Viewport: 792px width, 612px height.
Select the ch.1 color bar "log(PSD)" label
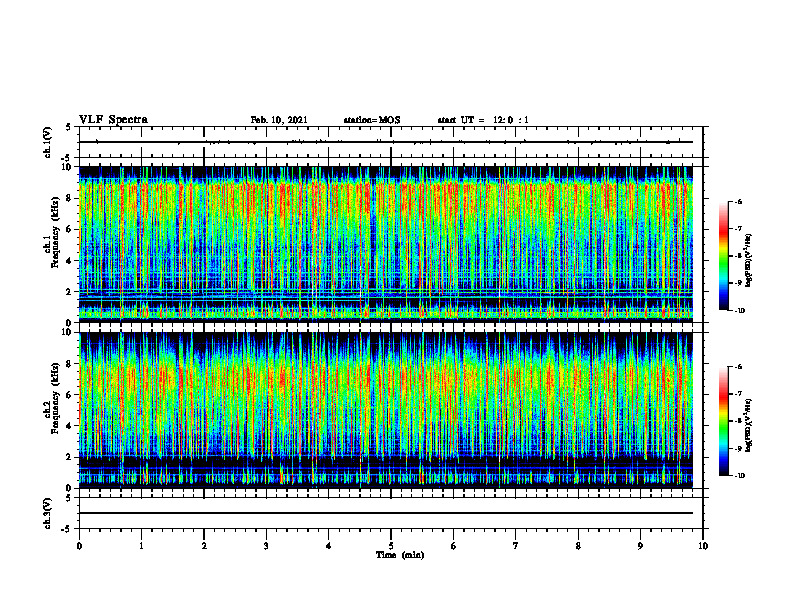[749, 261]
